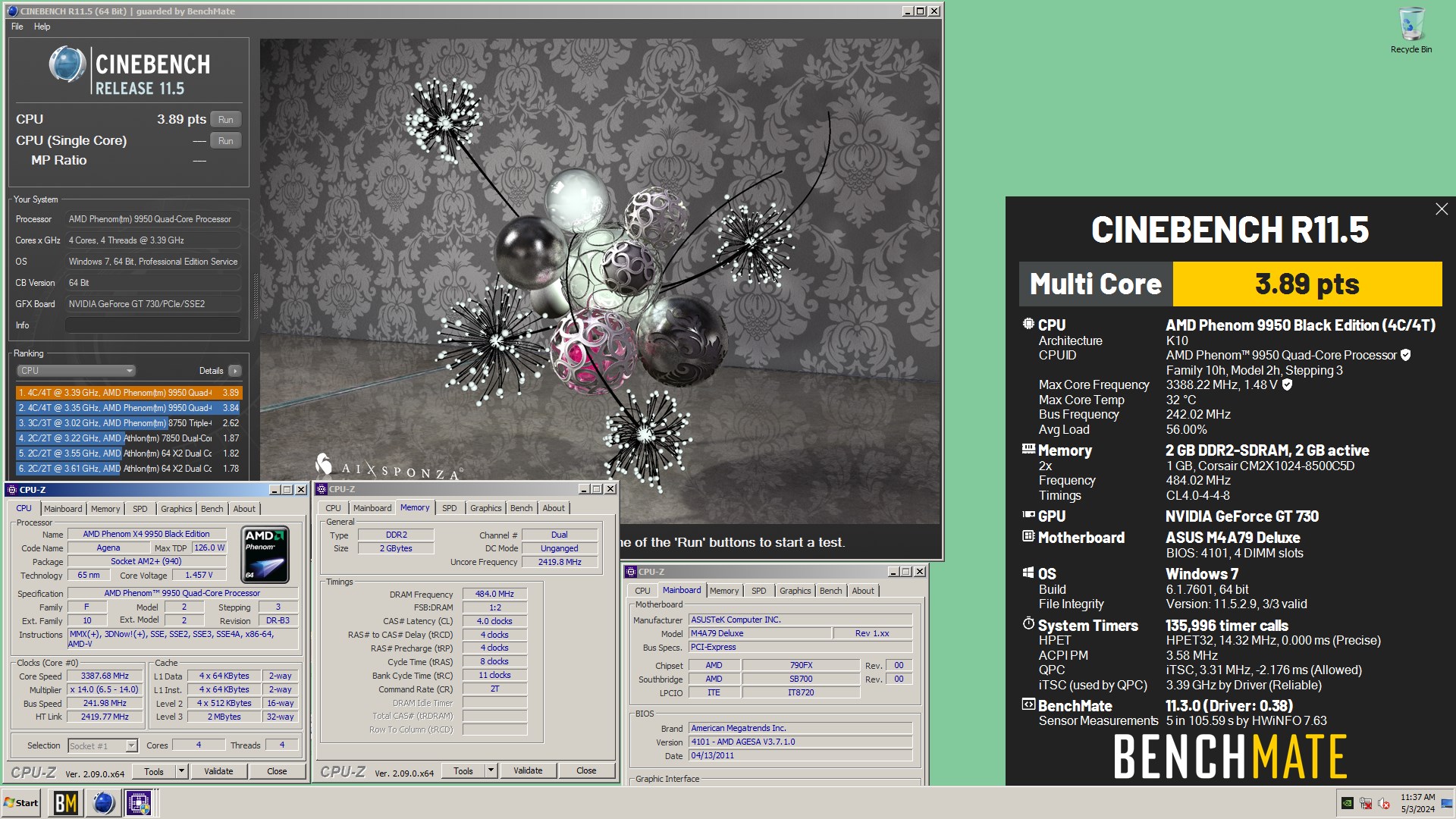
Task: Click the verified shield icon after 1.48 V
Action: click(1287, 384)
